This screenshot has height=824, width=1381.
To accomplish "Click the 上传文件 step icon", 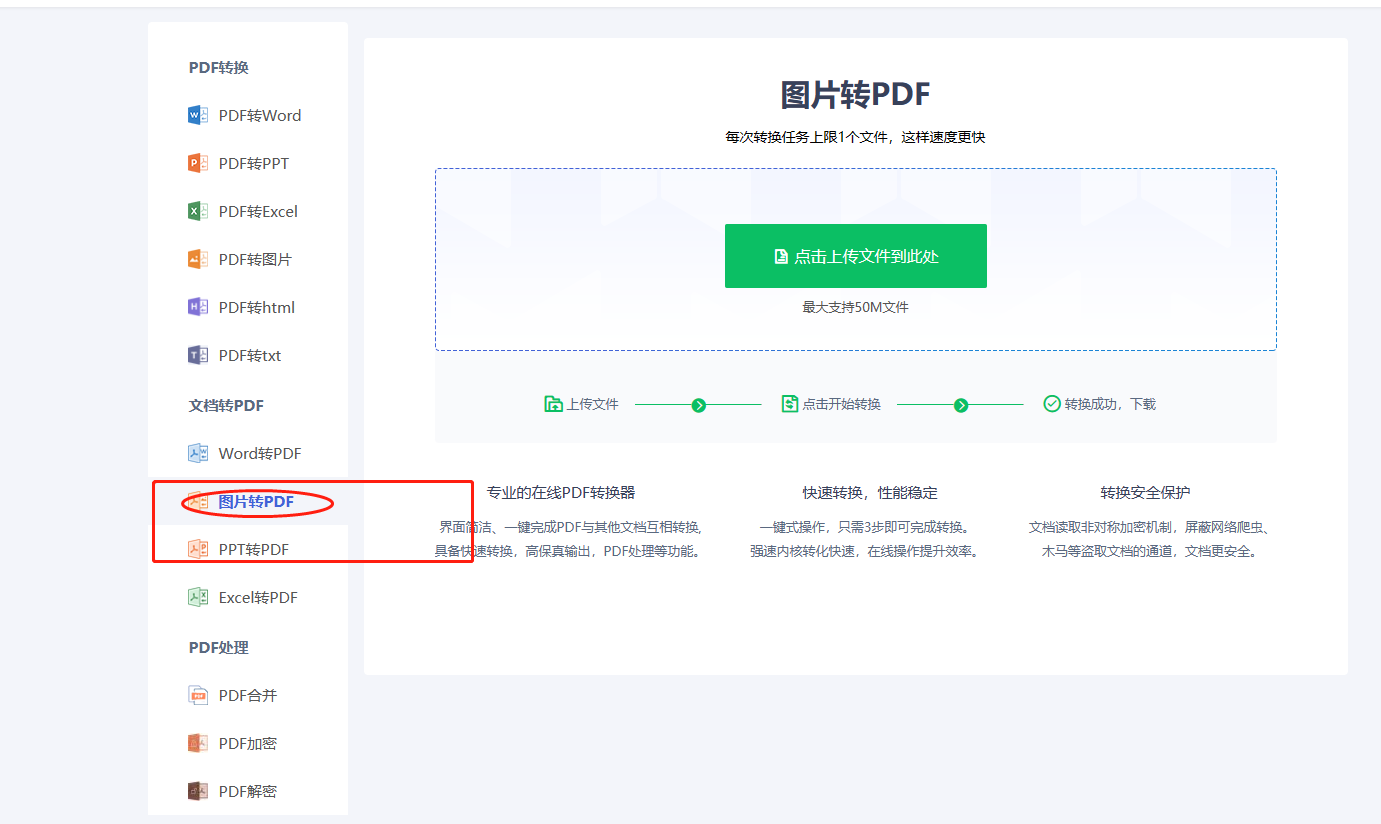I will (x=553, y=404).
